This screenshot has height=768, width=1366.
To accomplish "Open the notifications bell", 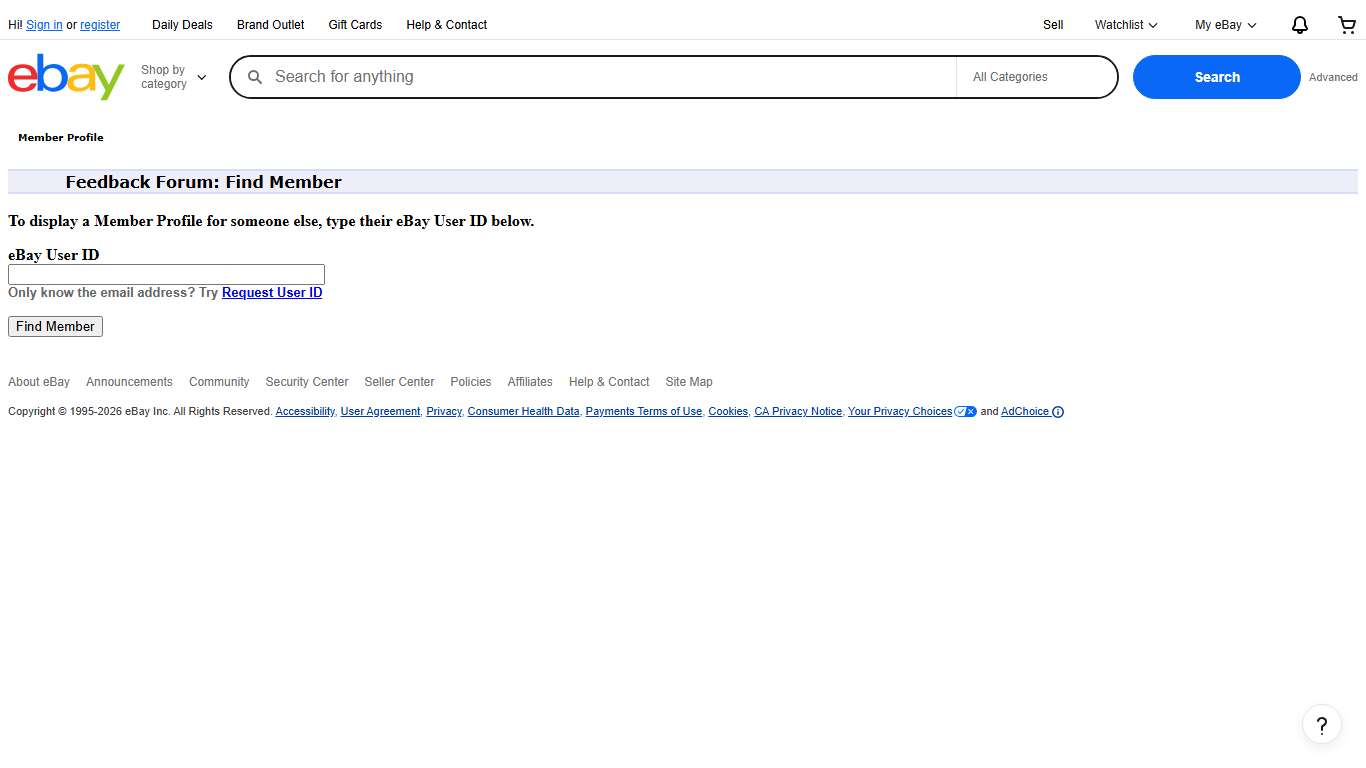I will (1300, 24).
